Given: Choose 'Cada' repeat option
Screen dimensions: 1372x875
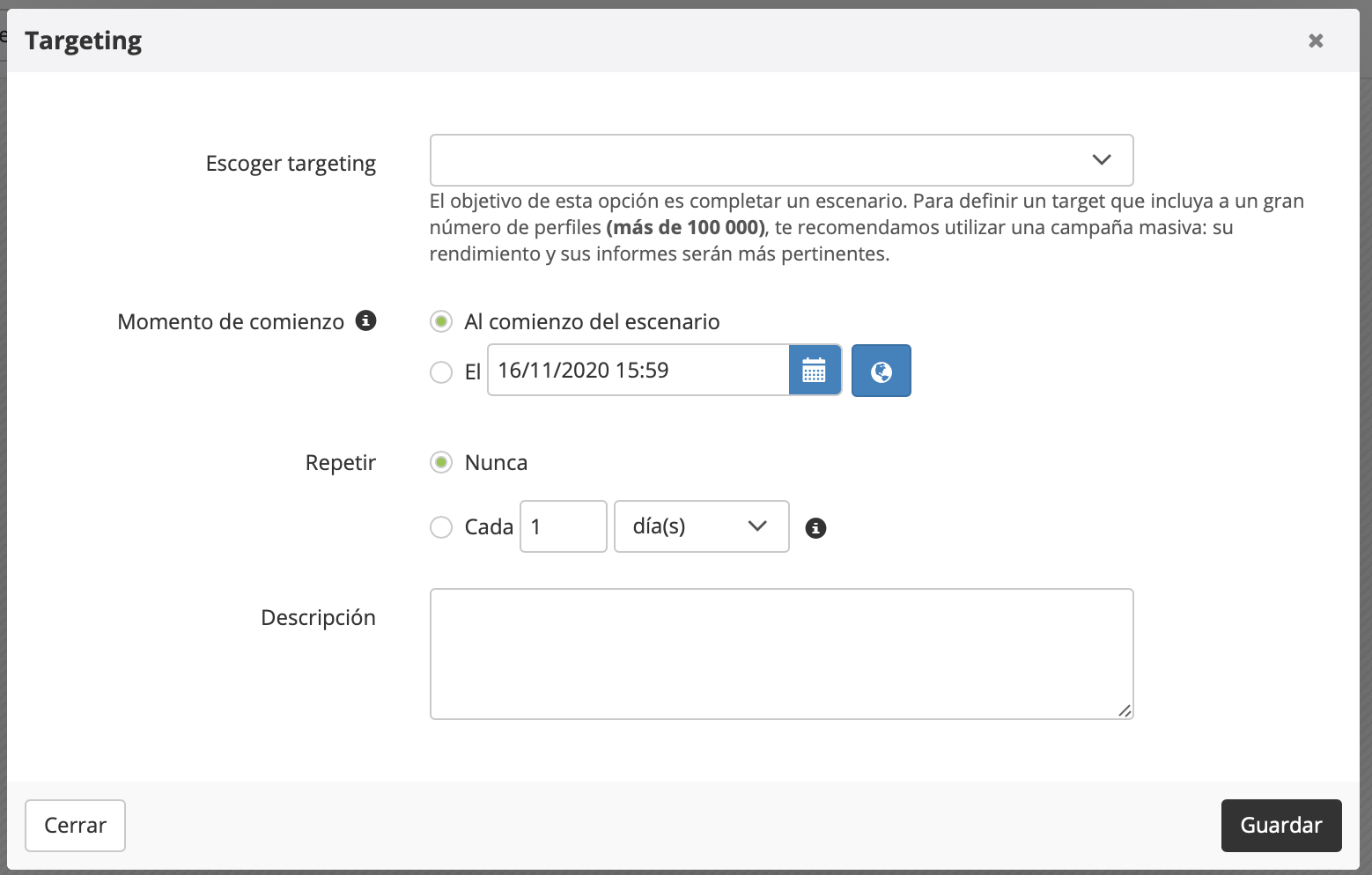Looking at the screenshot, I should coord(441,527).
